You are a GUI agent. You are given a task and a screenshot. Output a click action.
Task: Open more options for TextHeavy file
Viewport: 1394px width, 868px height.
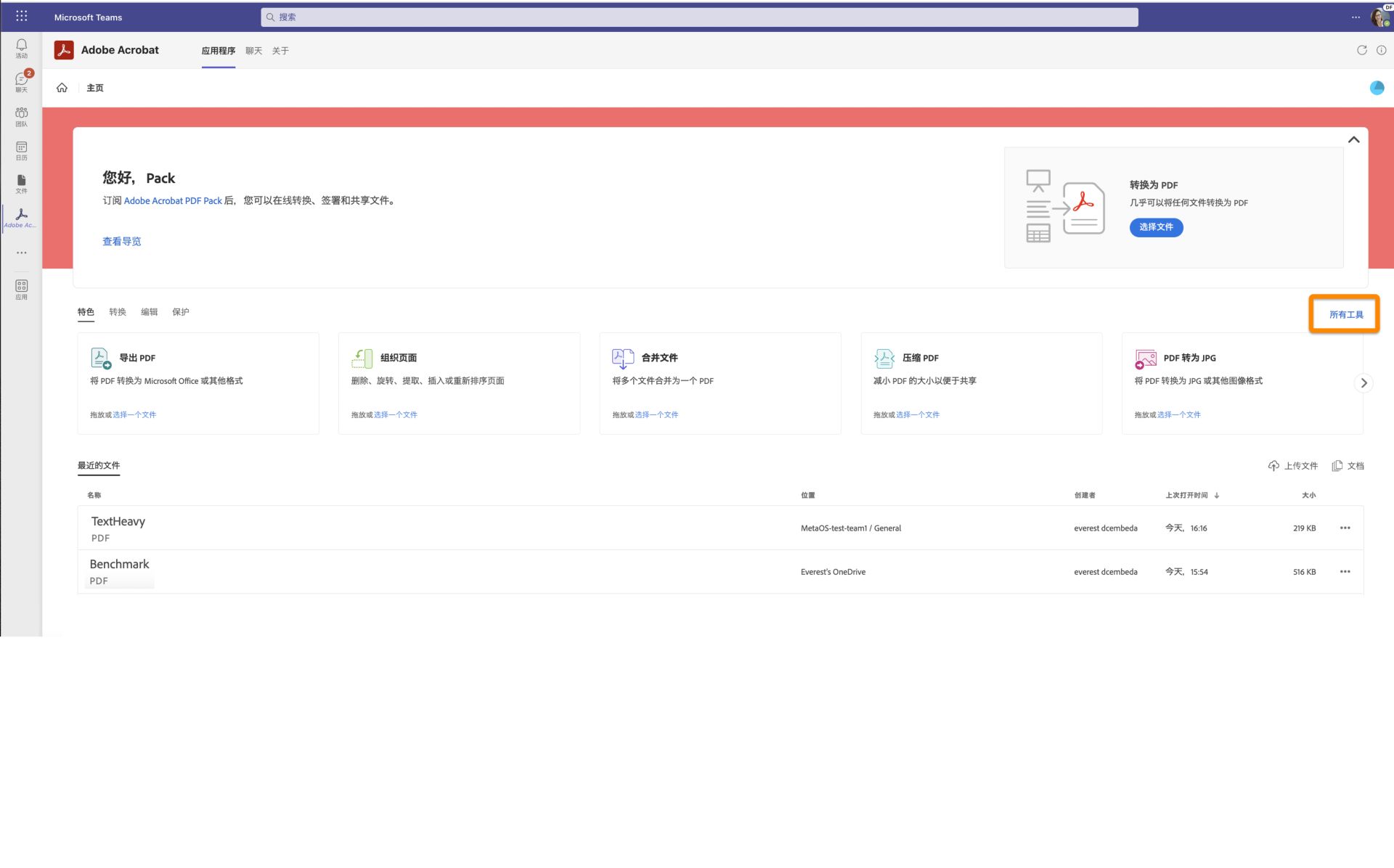[x=1345, y=528]
